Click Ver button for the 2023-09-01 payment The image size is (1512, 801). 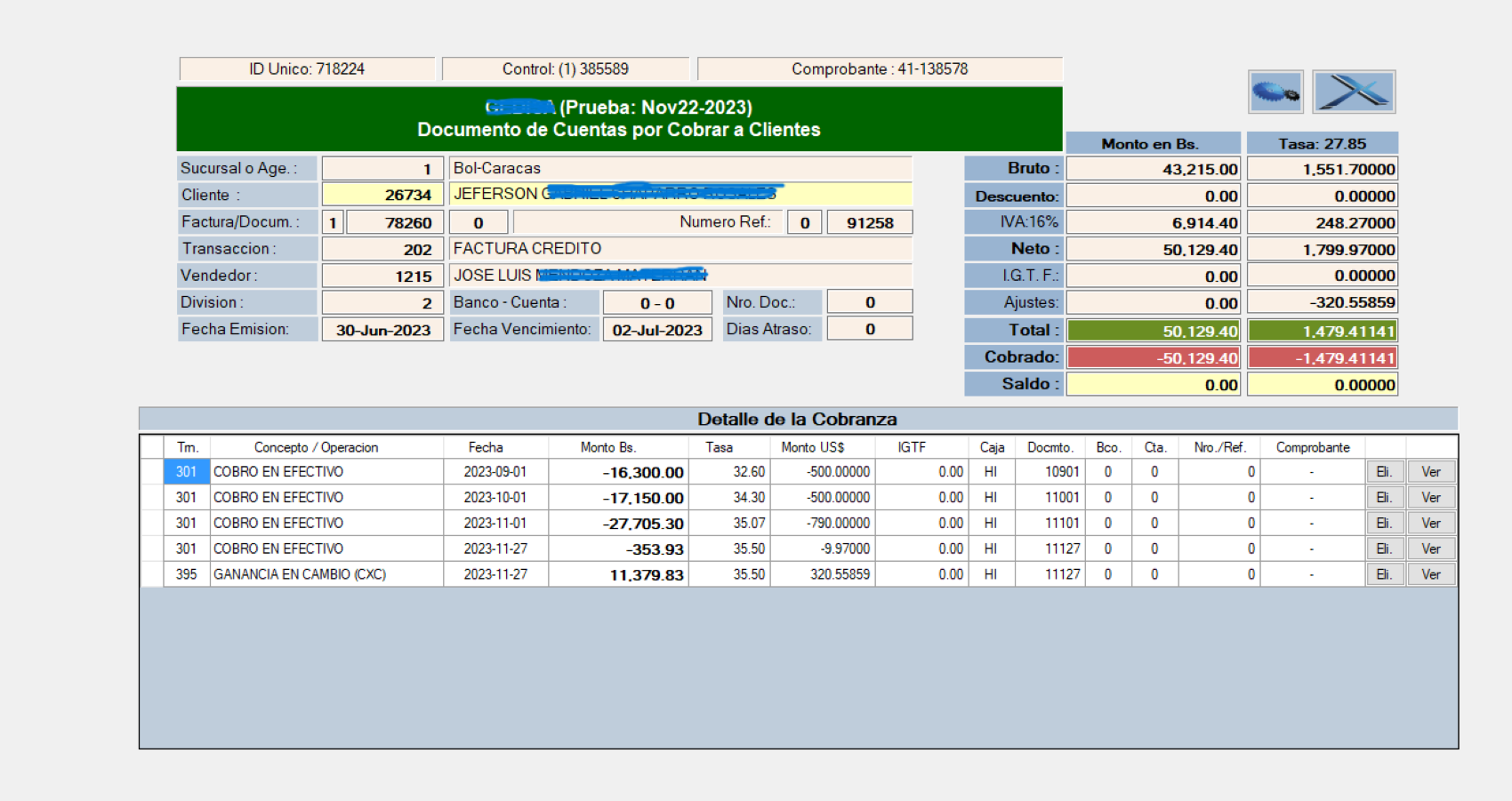pos(1430,472)
